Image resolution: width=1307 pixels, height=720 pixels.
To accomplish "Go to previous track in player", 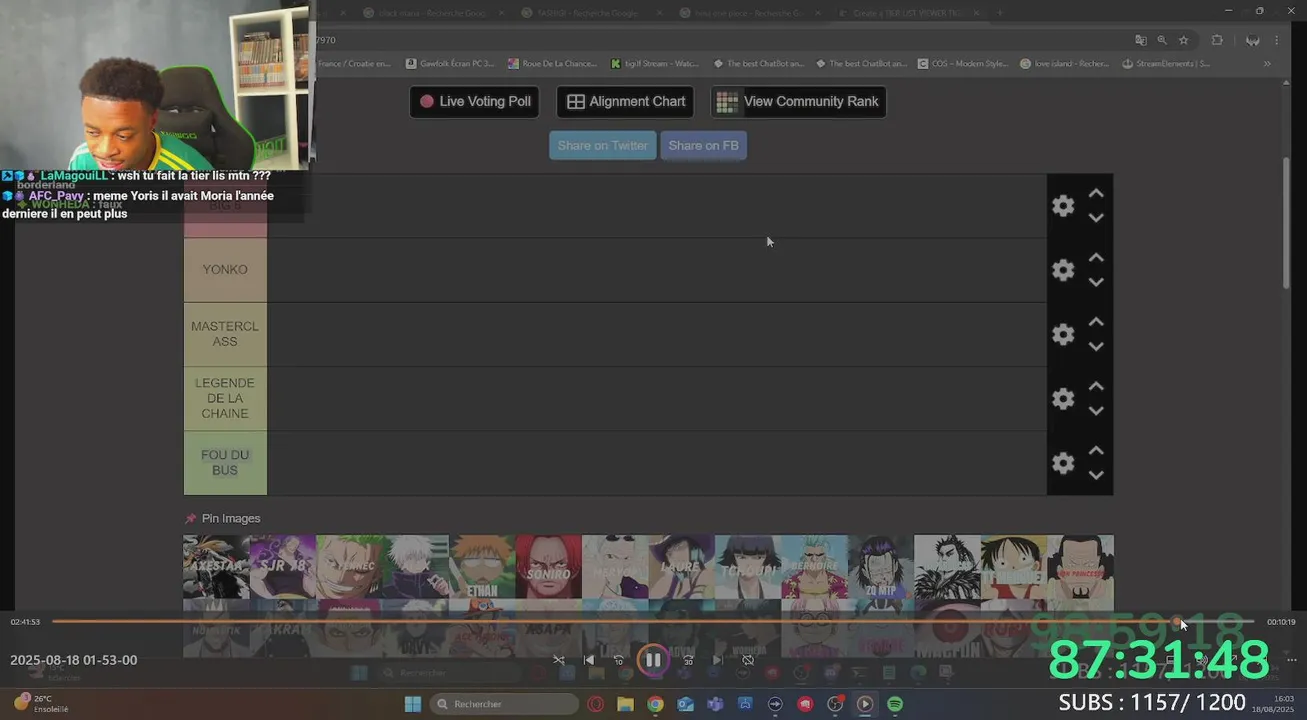I will point(588,660).
